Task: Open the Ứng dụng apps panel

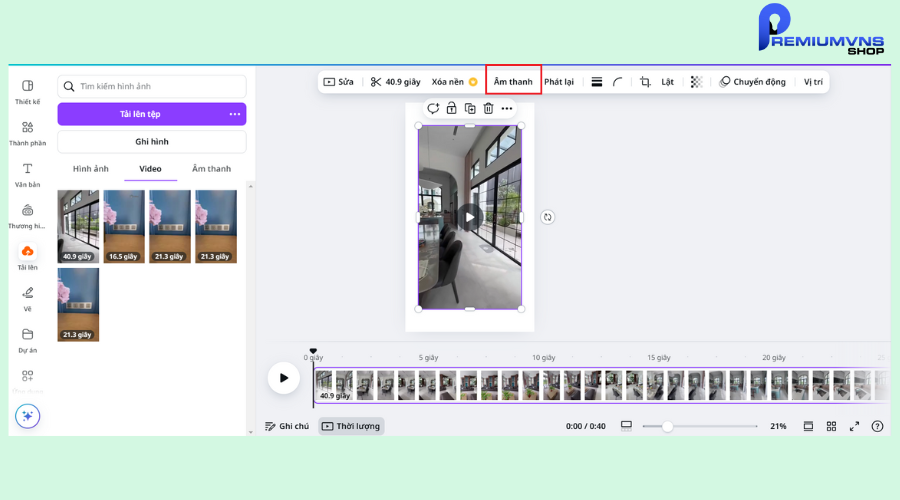Action: point(27,381)
